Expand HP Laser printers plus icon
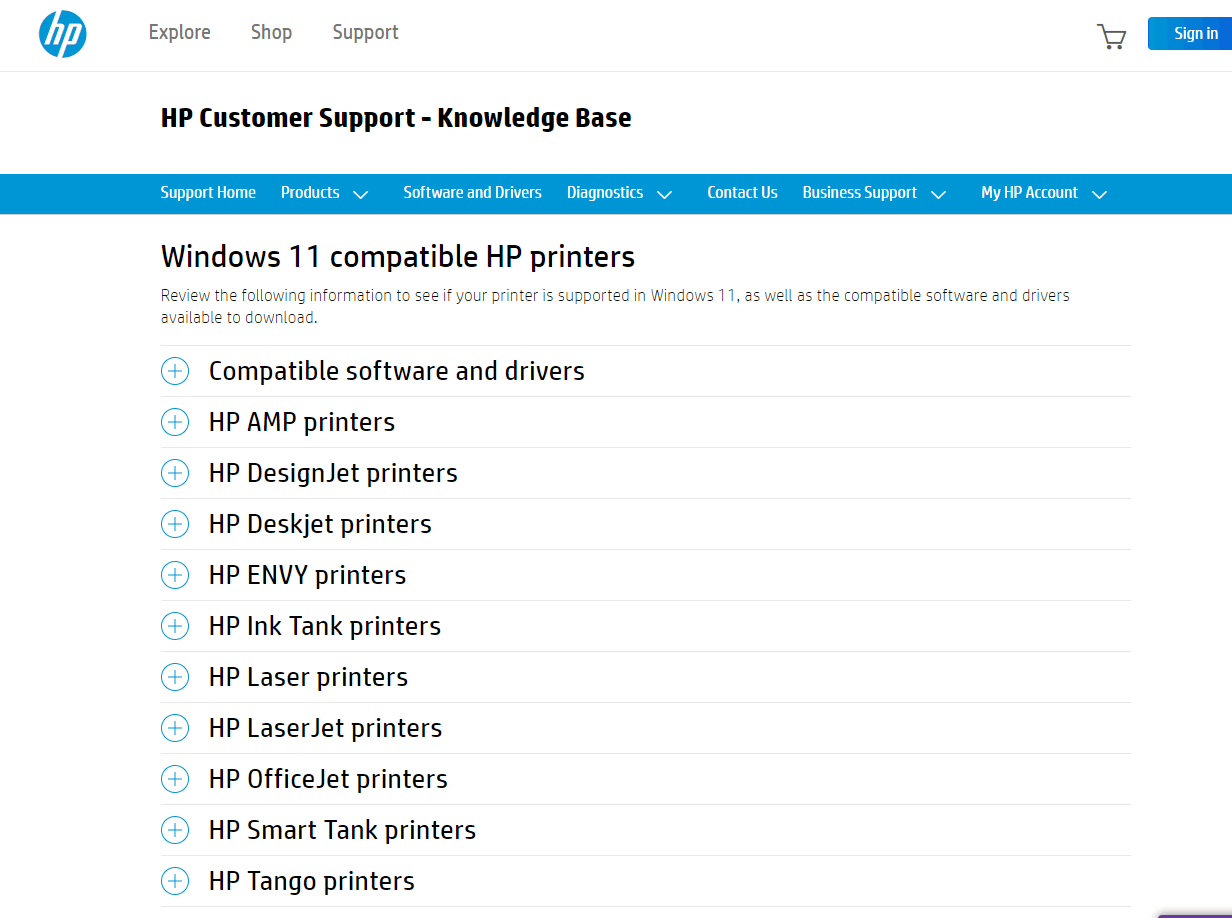The image size is (1232, 918). pyautogui.click(x=175, y=677)
